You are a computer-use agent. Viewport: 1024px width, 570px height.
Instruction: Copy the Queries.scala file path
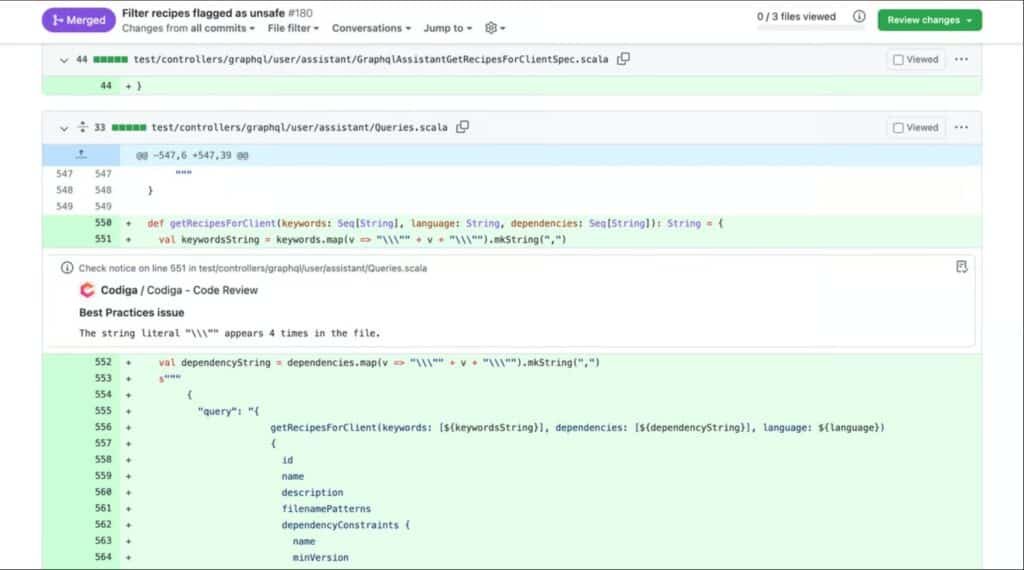pyautogui.click(x=462, y=127)
